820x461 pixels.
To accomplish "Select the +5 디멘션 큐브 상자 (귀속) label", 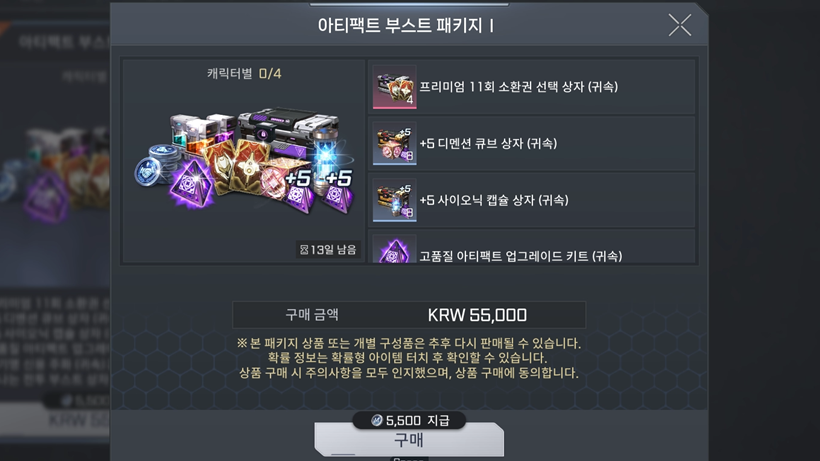I will tap(488, 143).
